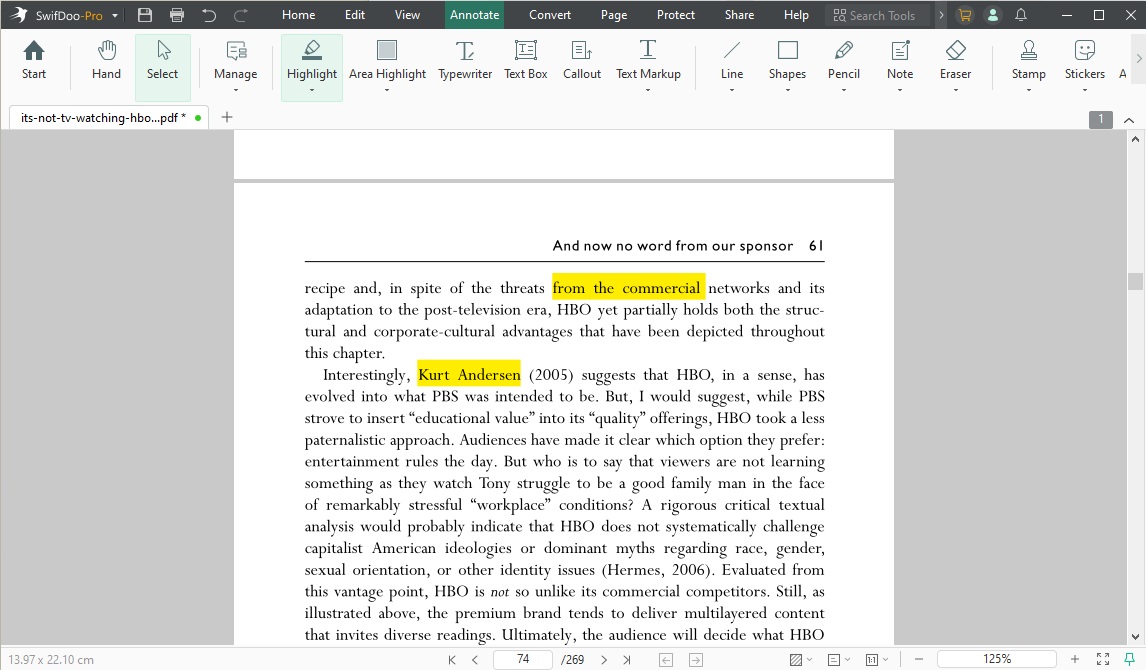Expand the Highlight dropdown arrow

click(312, 91)
